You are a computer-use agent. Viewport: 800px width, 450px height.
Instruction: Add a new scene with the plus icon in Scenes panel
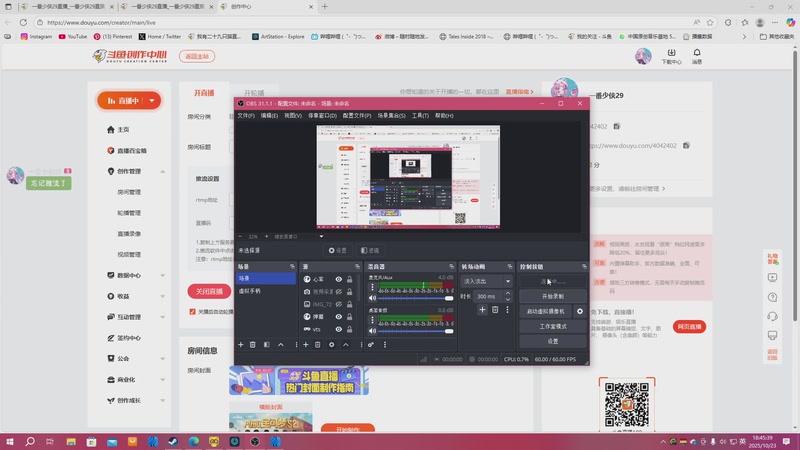click(241, 345)
